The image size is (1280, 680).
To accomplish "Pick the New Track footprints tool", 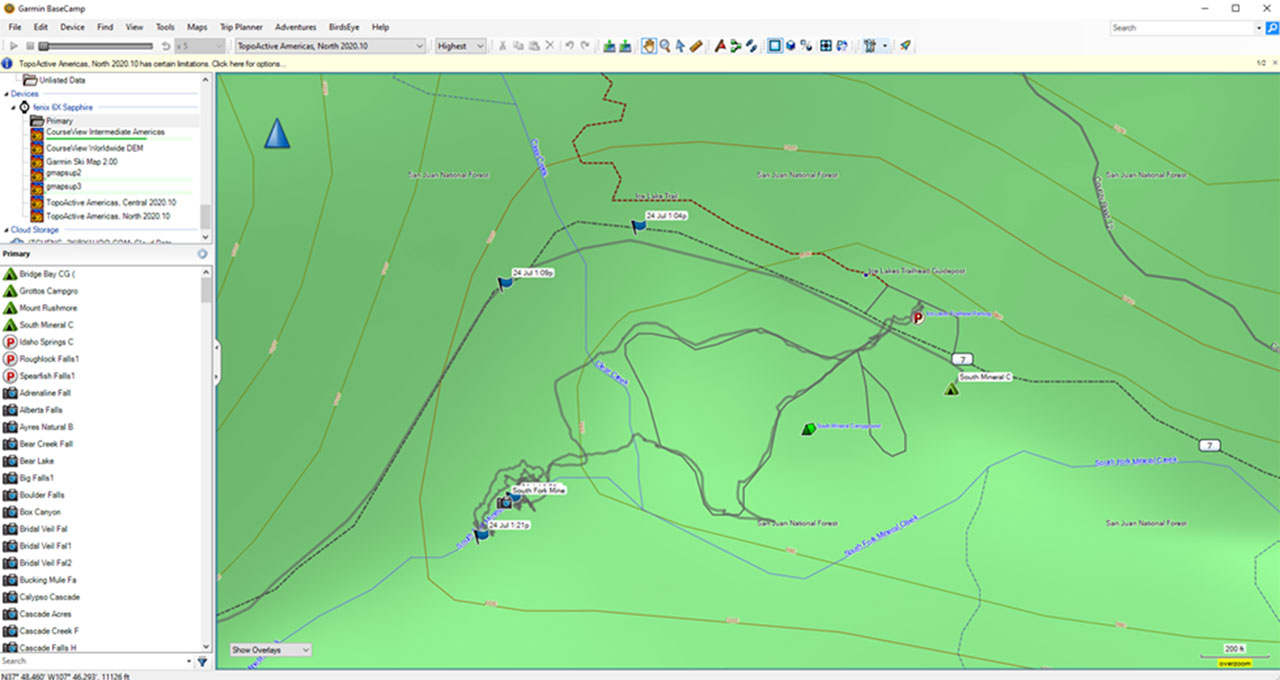I will pyautogui.click(x=751, y=46).
